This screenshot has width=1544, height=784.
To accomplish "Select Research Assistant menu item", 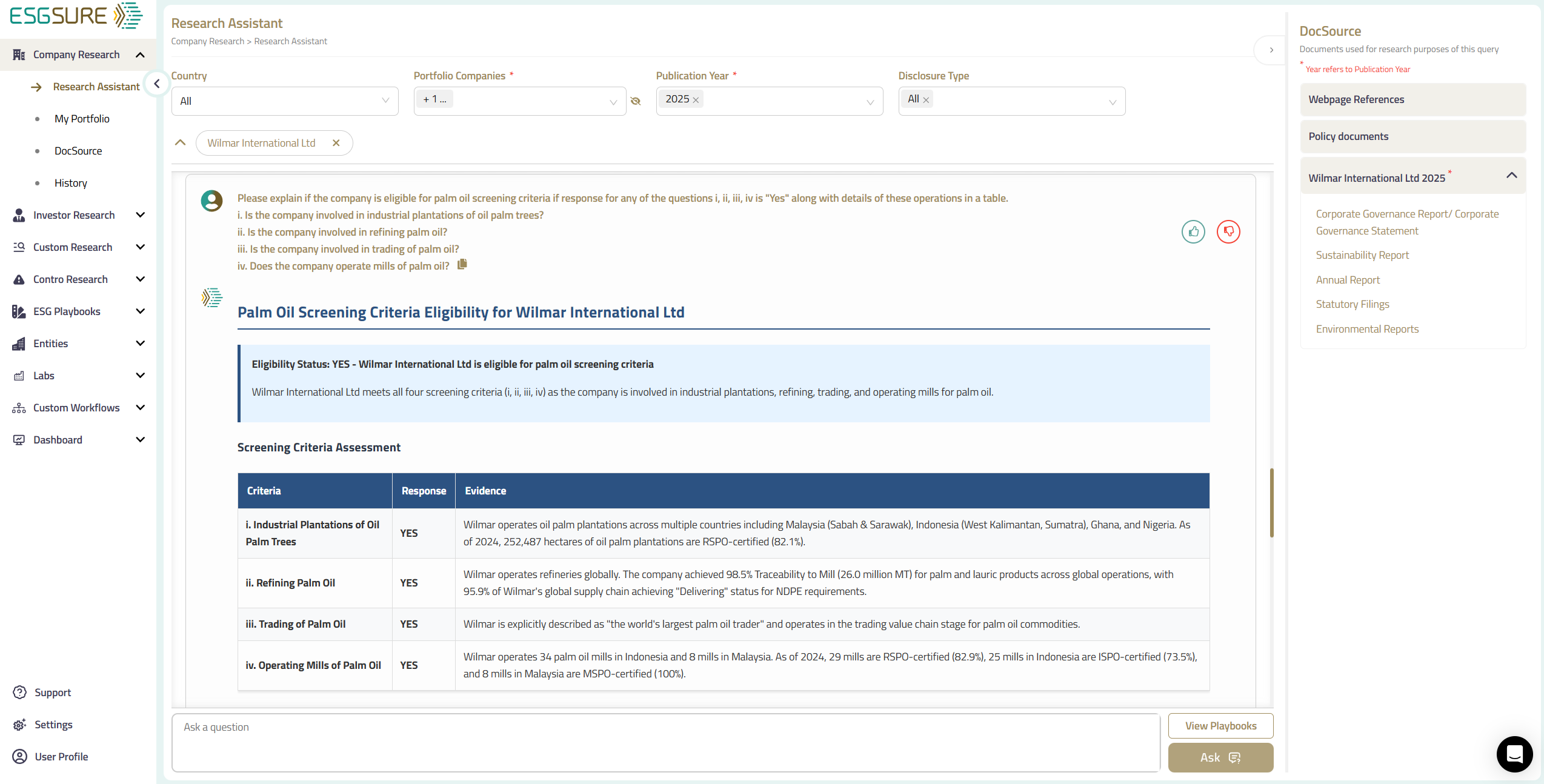I will point(96,87).
